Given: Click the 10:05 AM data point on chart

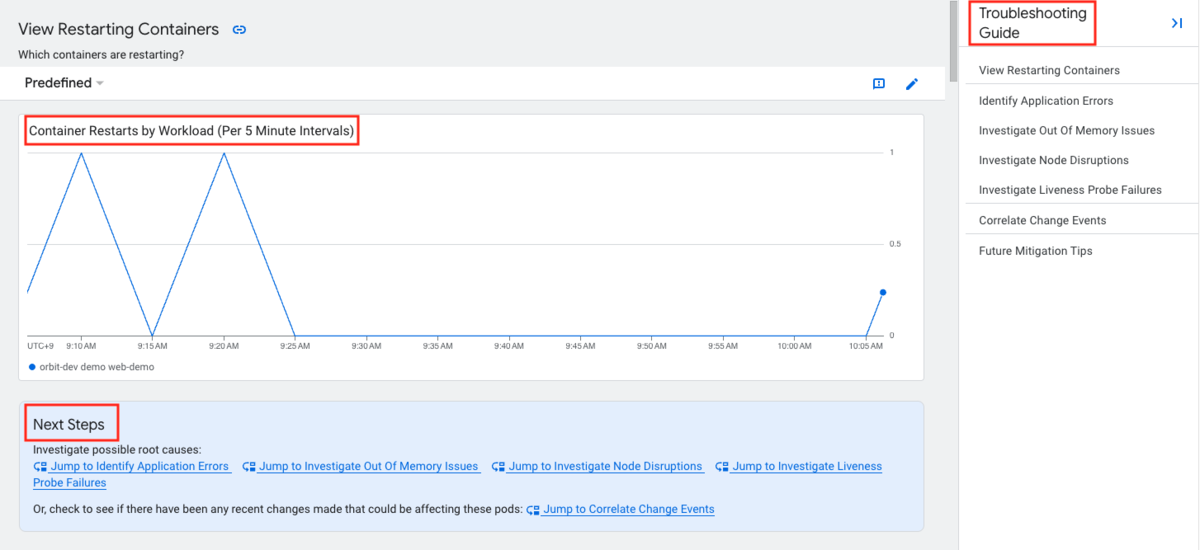Looking at the screenshot, I should (x=882, y=292).
